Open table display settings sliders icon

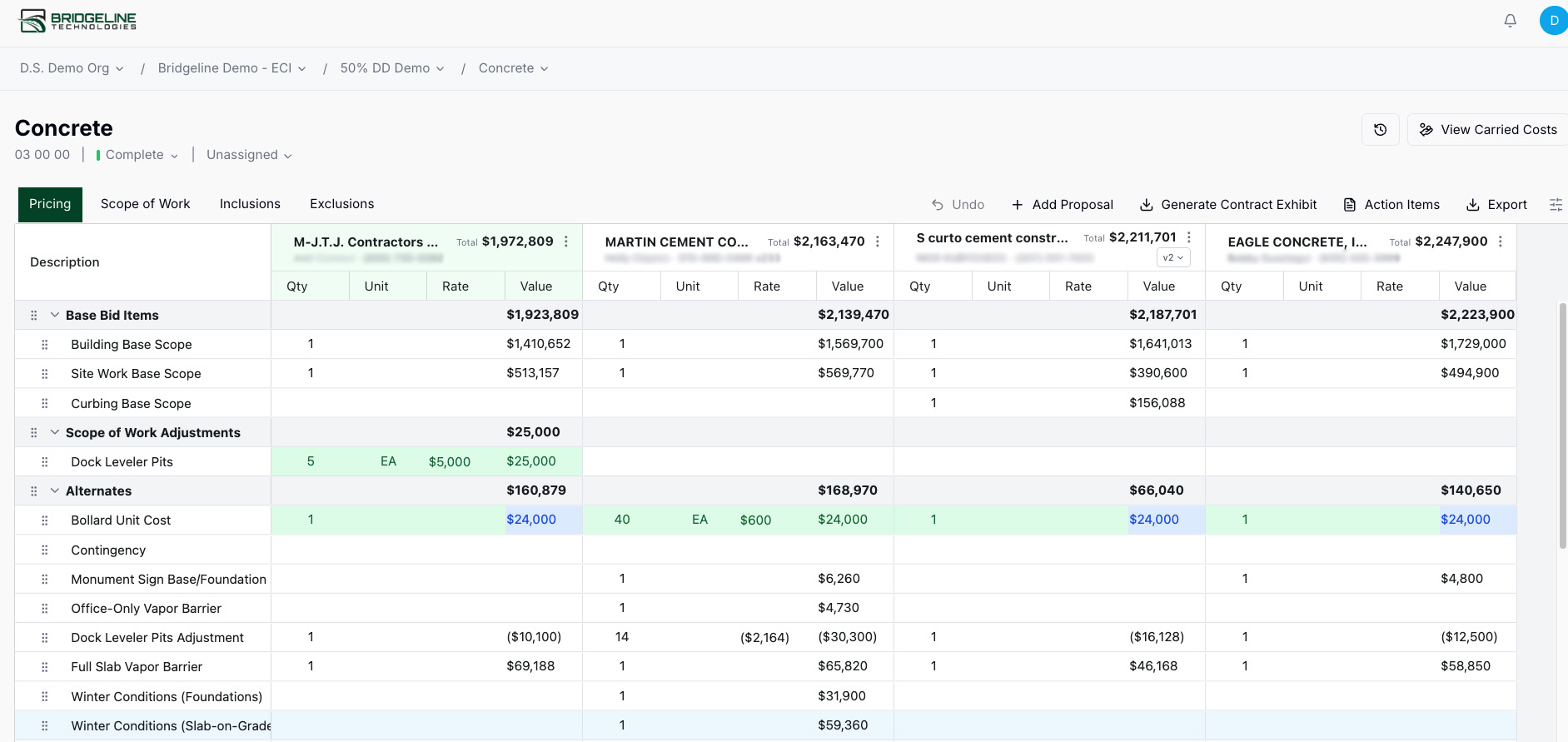[1556, 205]
